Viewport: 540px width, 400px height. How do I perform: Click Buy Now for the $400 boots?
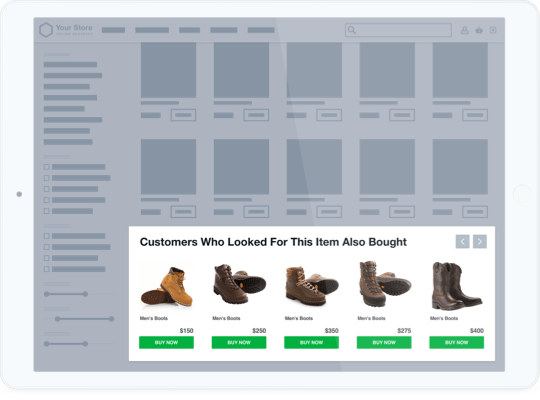click(x=456, y=342)
